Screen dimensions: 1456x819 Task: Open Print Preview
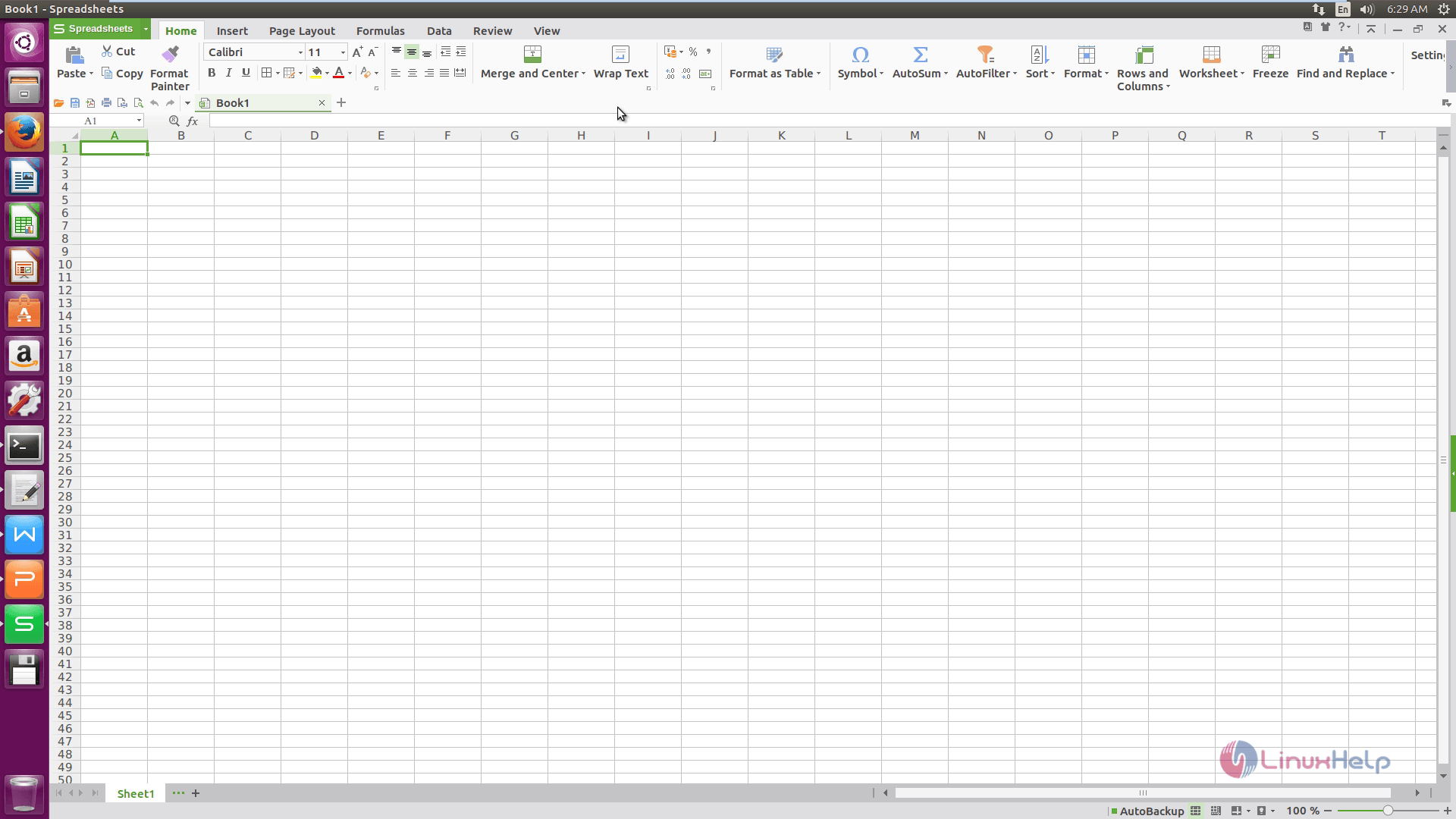coord(139,103)
